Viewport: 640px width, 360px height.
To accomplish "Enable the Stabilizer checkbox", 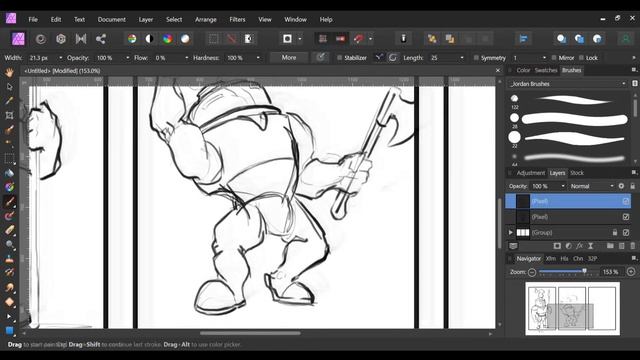I will [339, 58].
